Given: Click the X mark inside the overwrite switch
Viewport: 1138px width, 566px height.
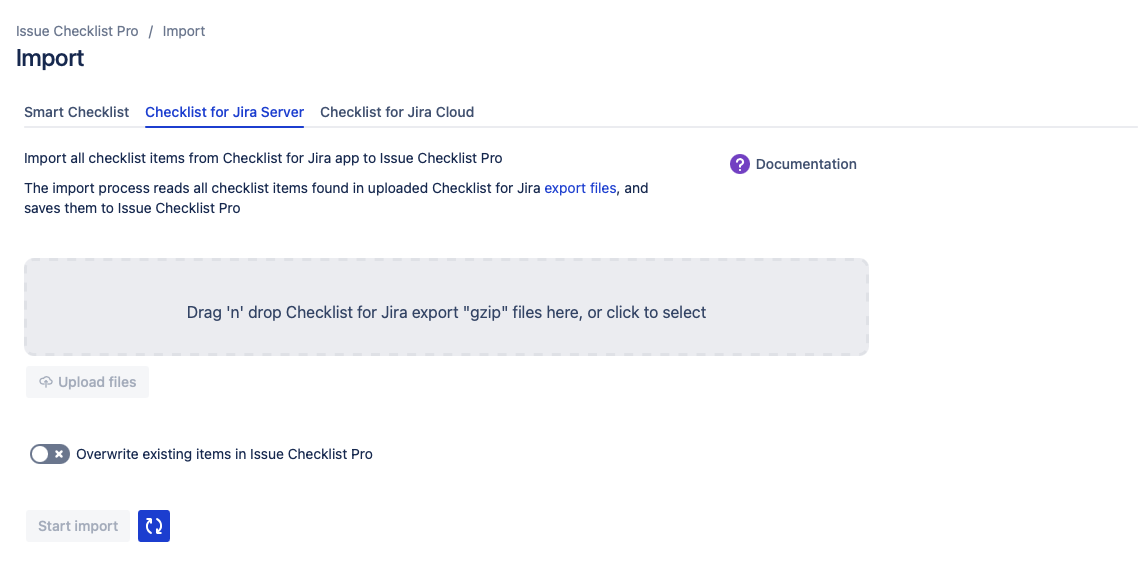Looking at the screenshot, I should click(x=59, y=454).
